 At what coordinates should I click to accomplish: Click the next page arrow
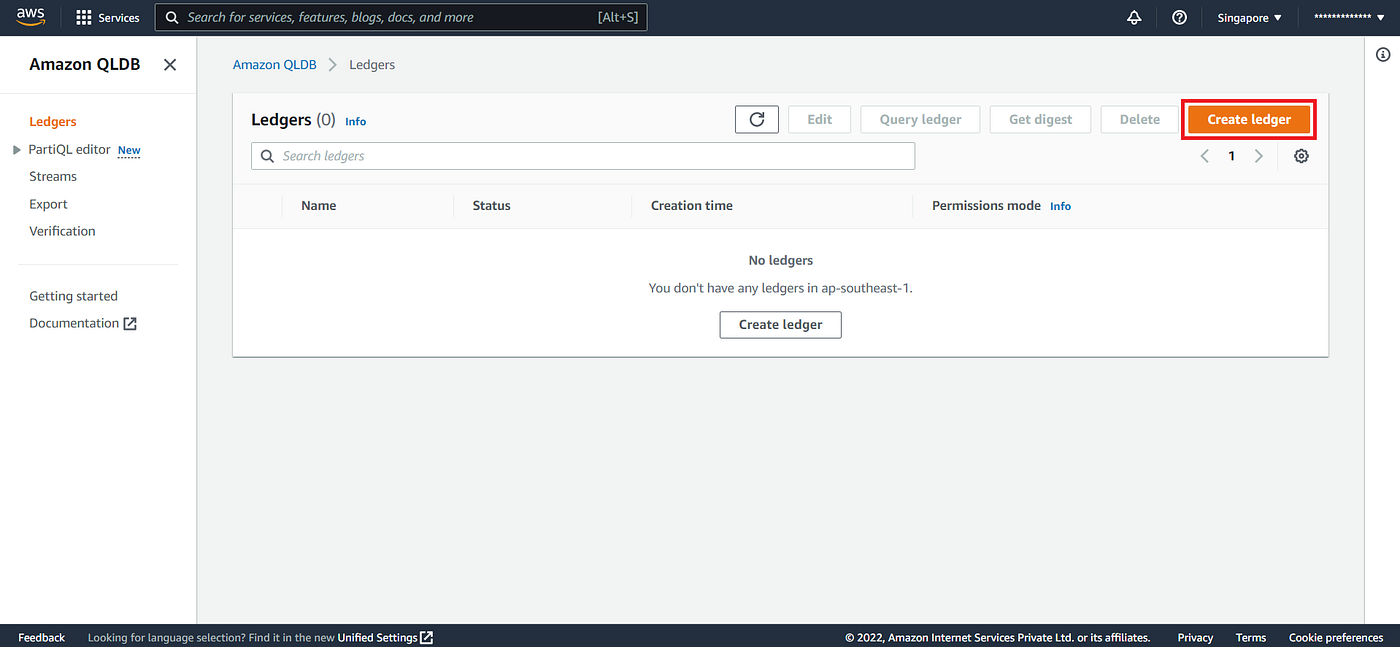[1259, 155]
